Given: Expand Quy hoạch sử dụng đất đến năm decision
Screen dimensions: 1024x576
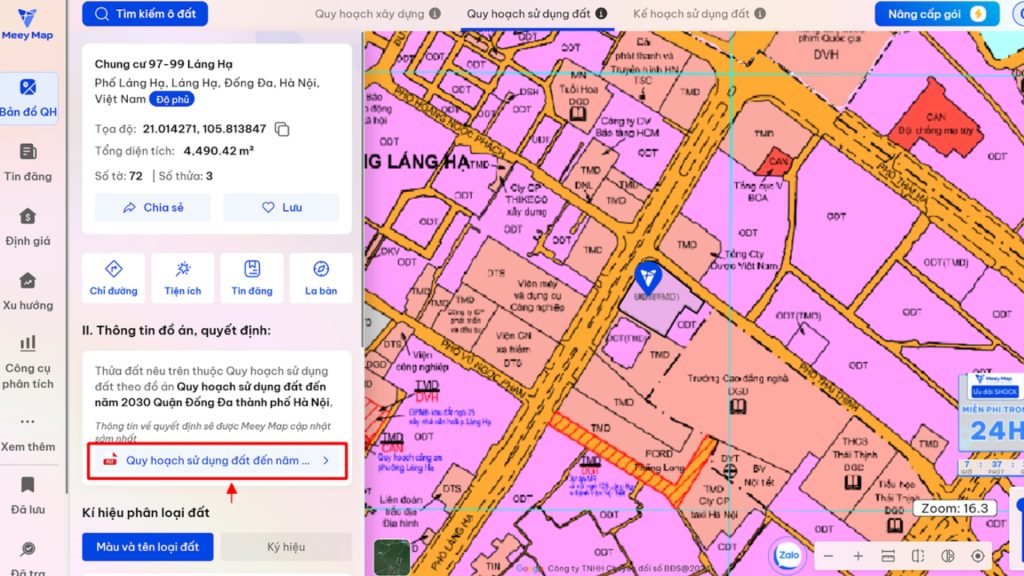Looking at the screenshot, I should tap(216, 461).
